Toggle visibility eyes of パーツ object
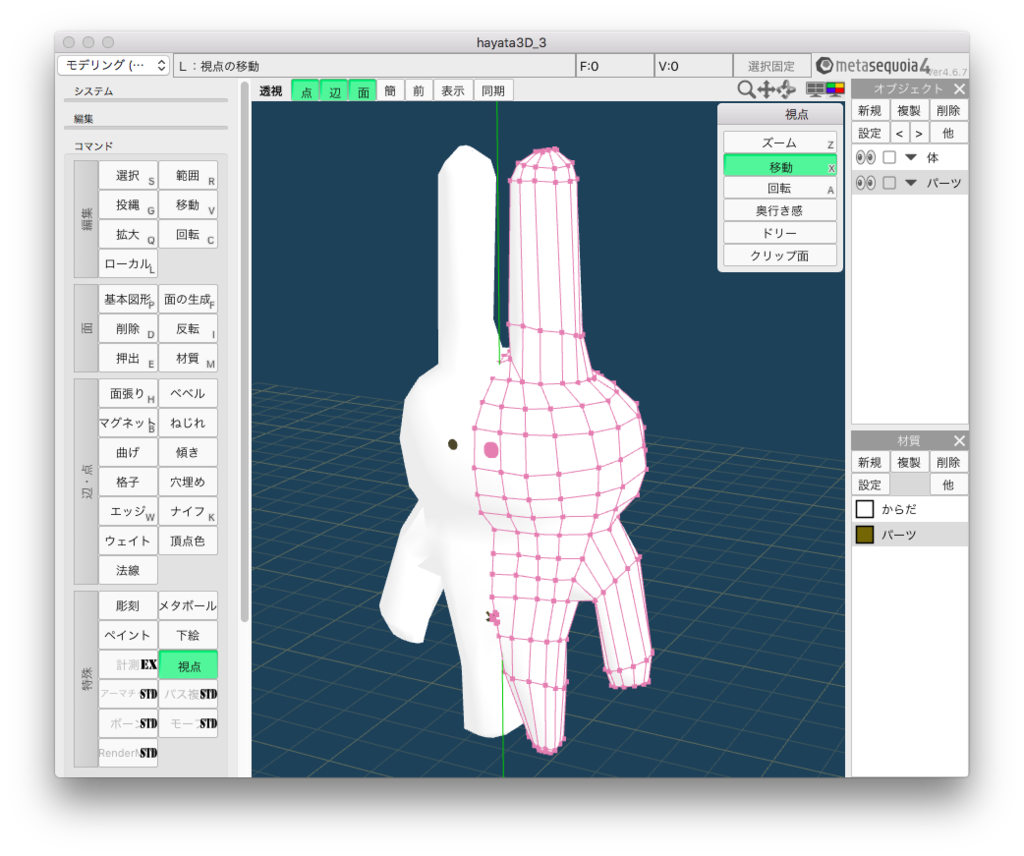Viewport: 1024px width, 856px height. [866, 183]
